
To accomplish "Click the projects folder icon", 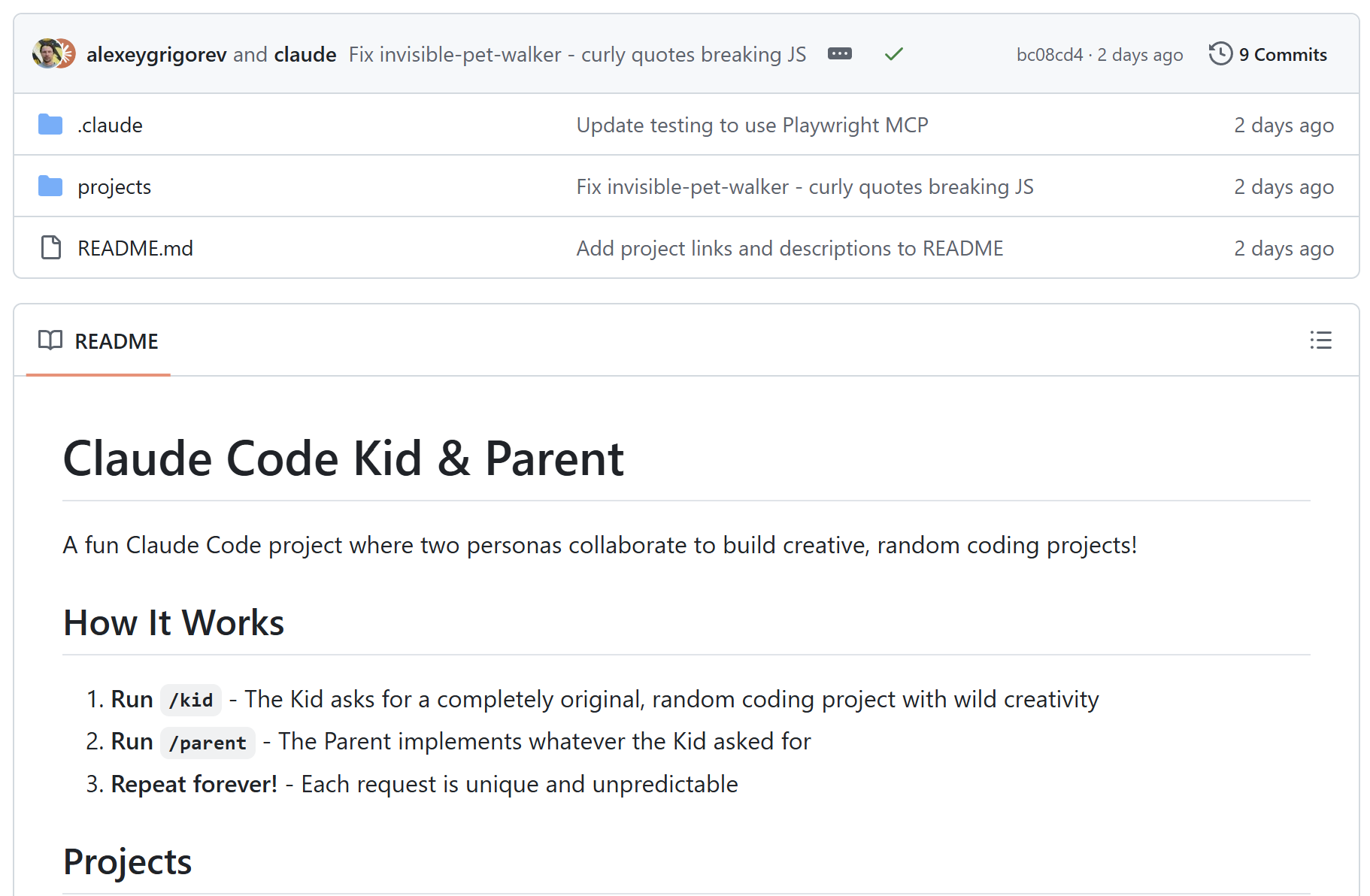I will click(x=50, y=186).
